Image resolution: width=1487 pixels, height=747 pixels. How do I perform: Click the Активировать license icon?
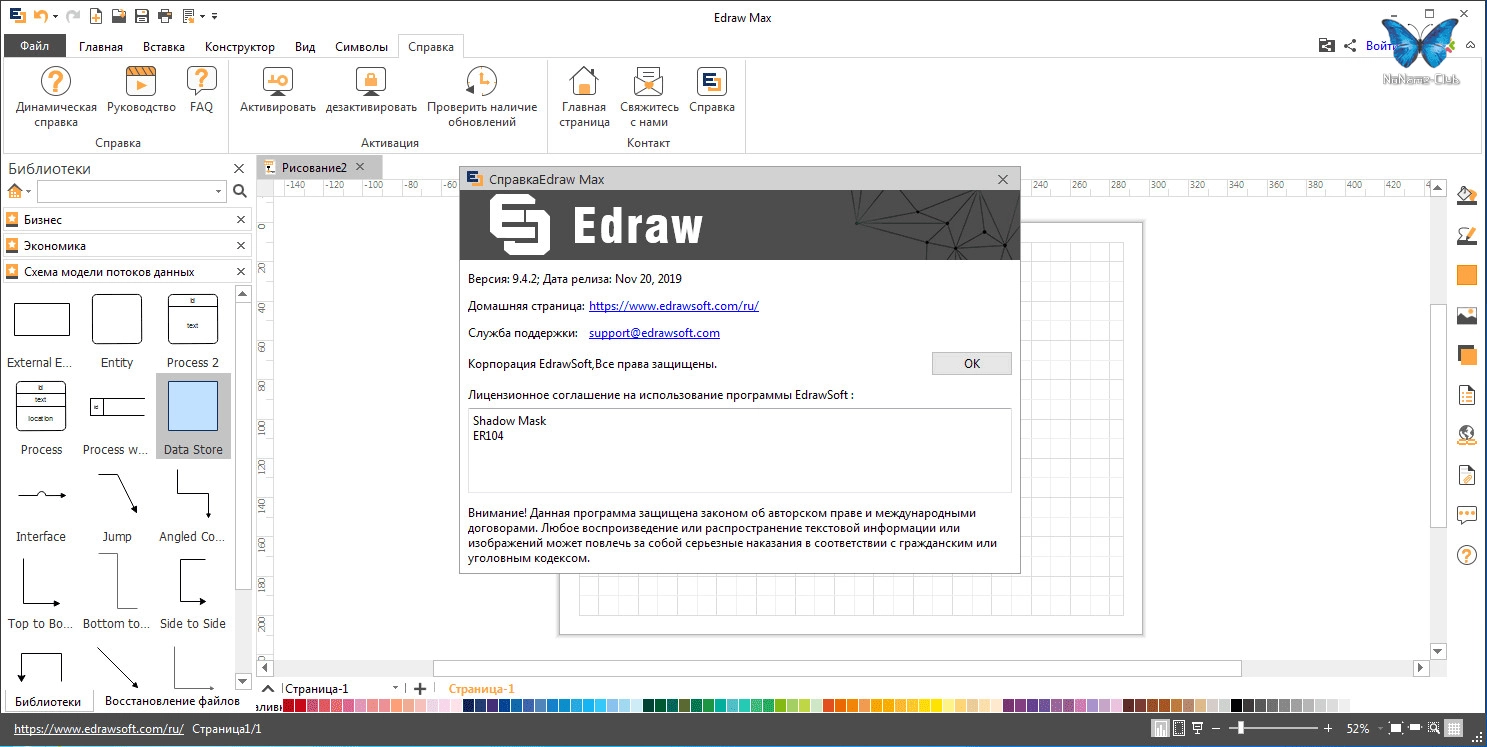(x=277, y=82)
